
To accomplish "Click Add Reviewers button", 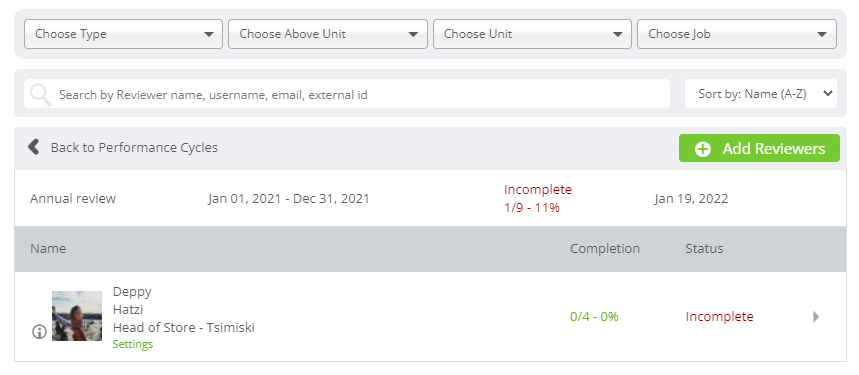I will (759, 148).
